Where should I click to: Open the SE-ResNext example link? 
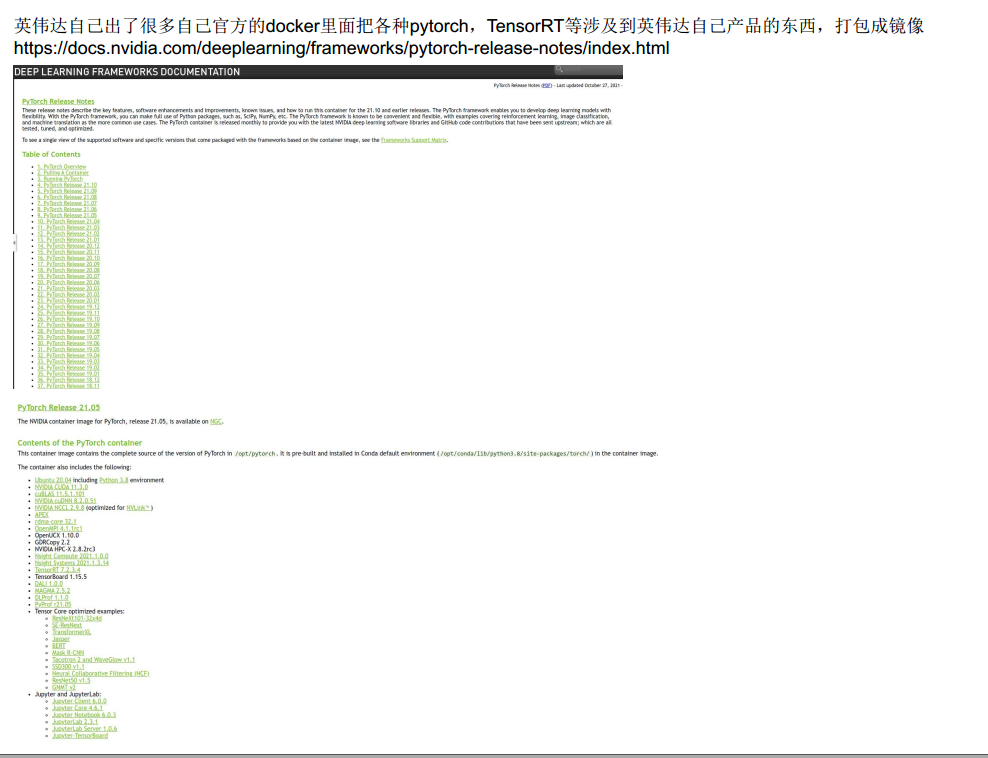click(x=67, y=626)
